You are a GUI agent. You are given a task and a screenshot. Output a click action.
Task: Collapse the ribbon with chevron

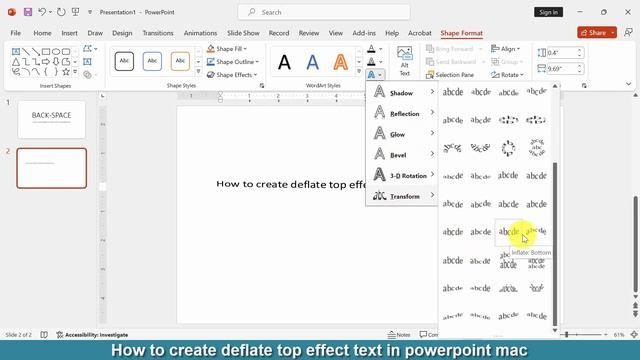click(x=629, y=84)
